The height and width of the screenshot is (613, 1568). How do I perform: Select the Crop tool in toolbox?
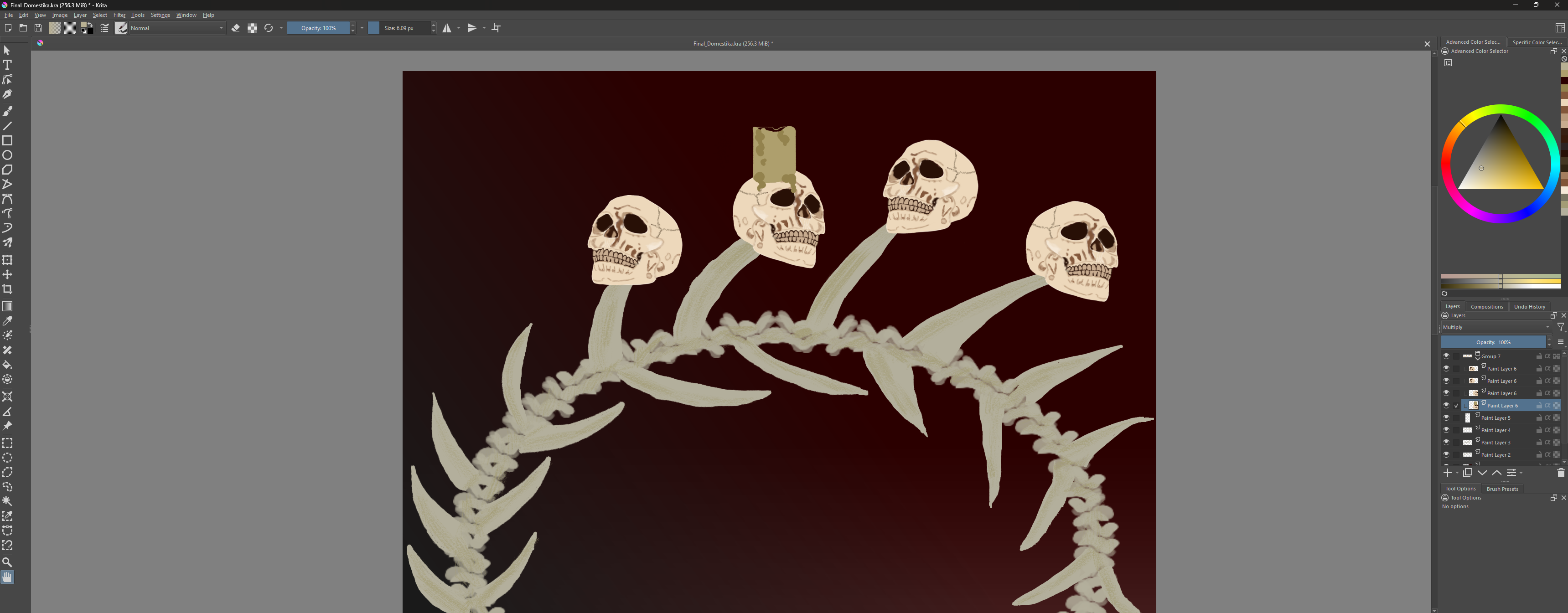coord(7,289)
